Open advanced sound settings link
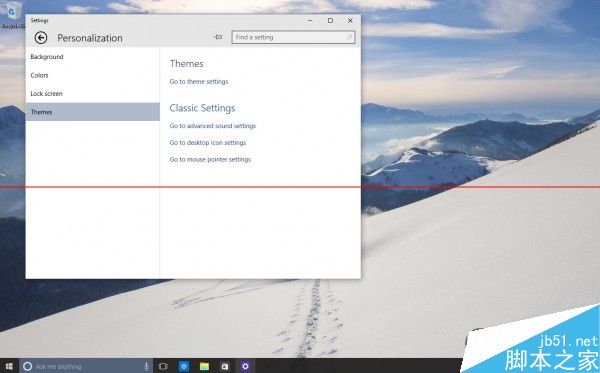Image resolution: width=600 pixels, height=373 pixels. [x=213, y=126]
